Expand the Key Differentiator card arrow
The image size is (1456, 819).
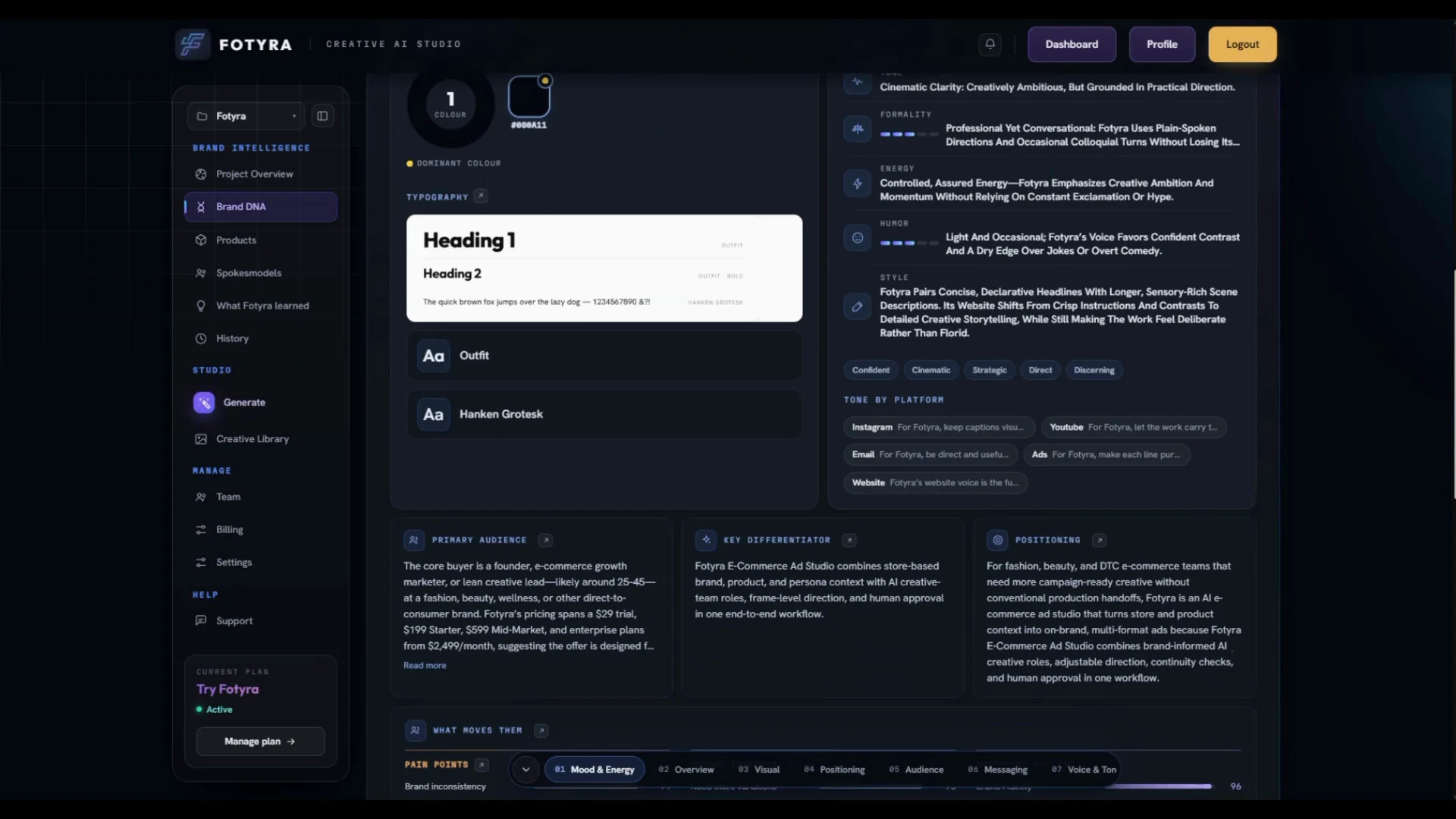(x=849, y=540)
